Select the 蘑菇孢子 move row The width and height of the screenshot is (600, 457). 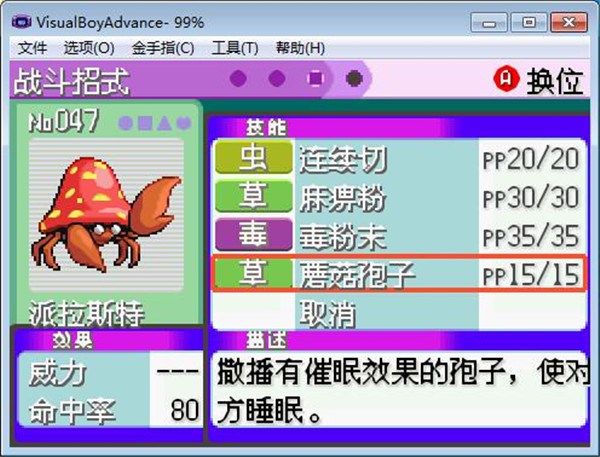(x=399, y=273)
